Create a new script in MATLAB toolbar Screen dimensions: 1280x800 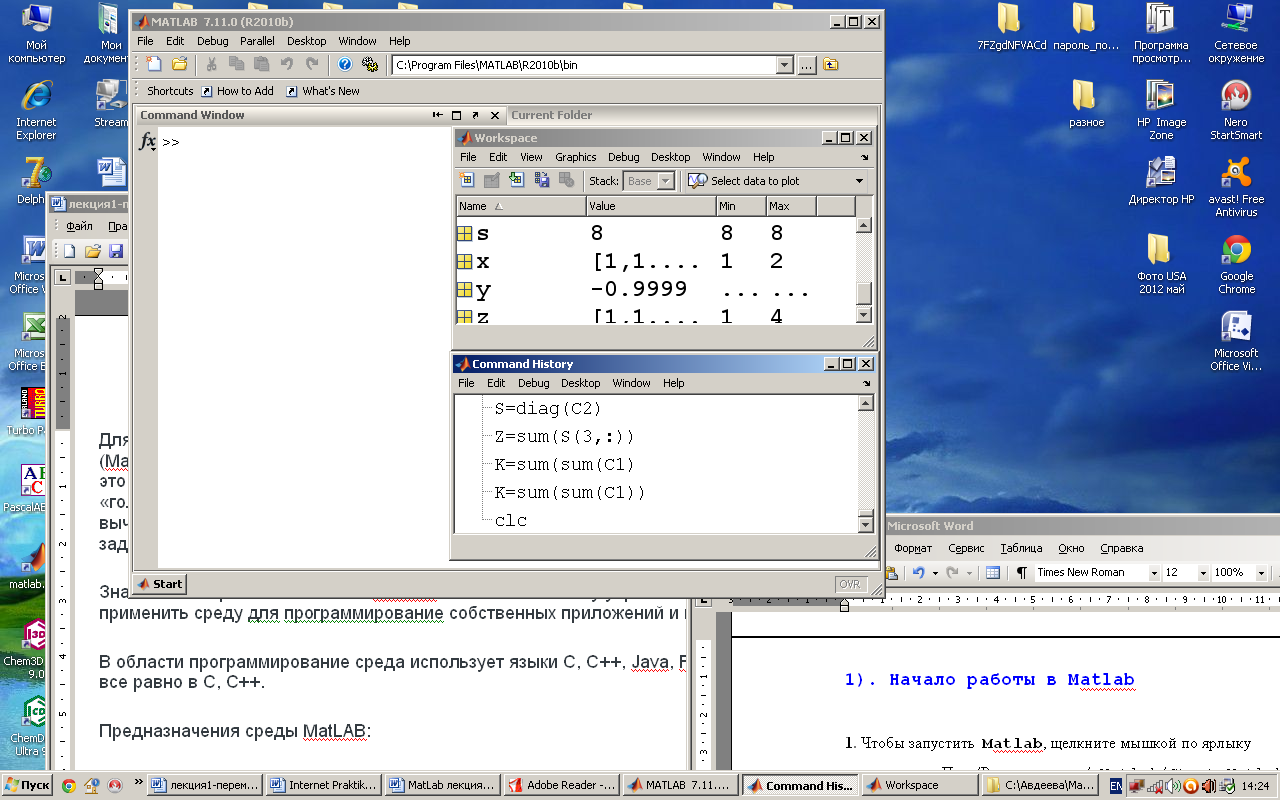(154, 64)
